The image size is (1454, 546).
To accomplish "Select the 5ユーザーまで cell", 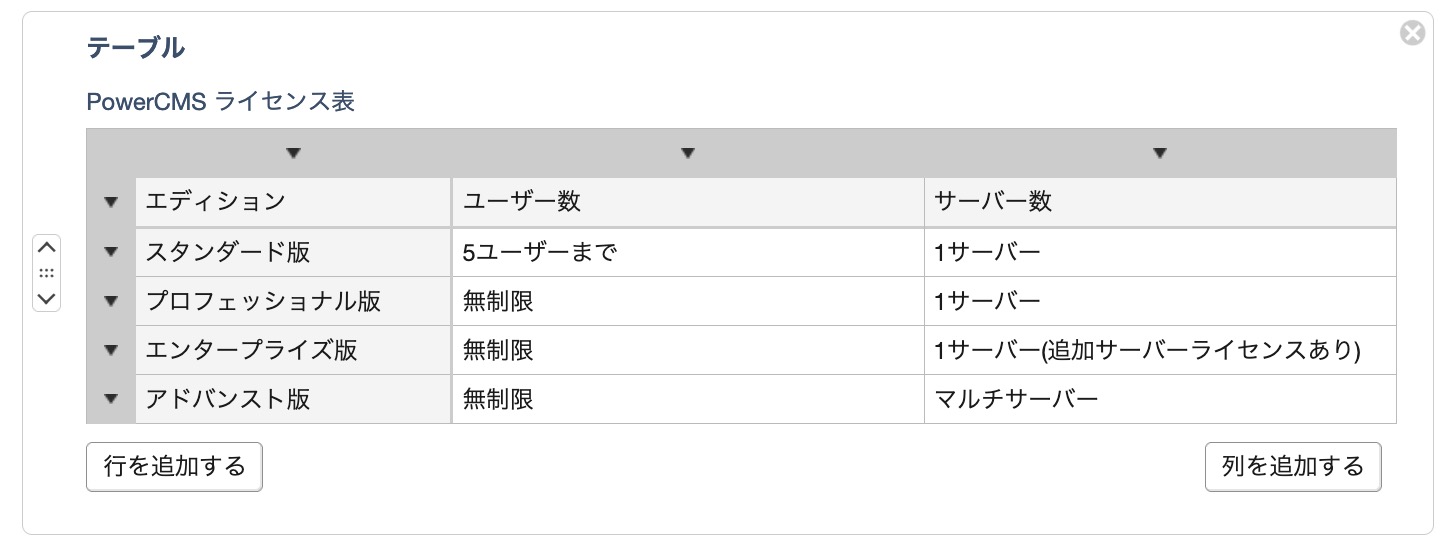I will [687, 253].
